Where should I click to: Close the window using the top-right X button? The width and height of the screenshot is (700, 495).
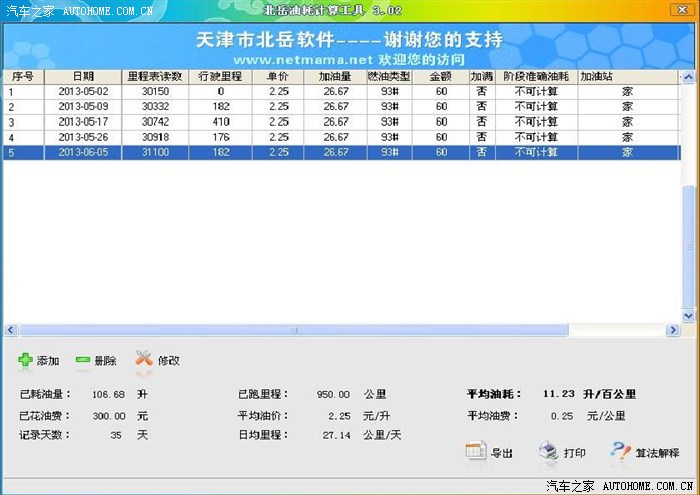686,10
